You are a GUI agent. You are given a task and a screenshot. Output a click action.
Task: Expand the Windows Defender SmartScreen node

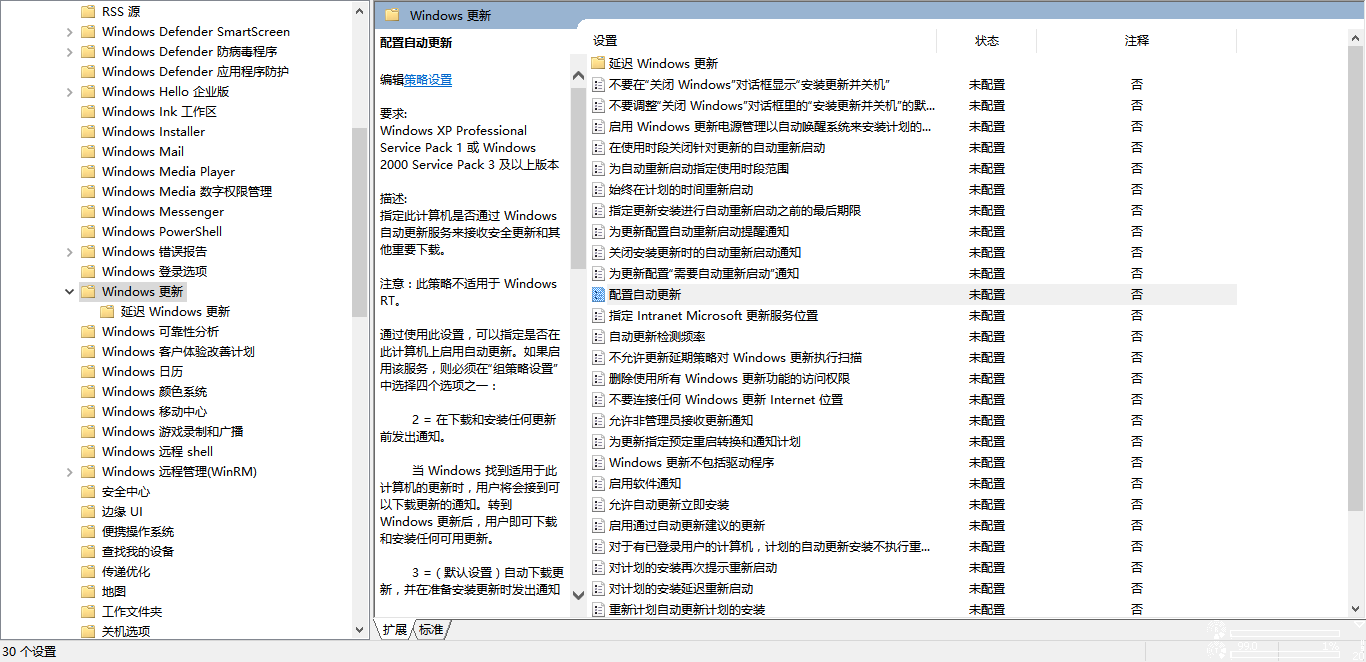[x=69, y=32]
